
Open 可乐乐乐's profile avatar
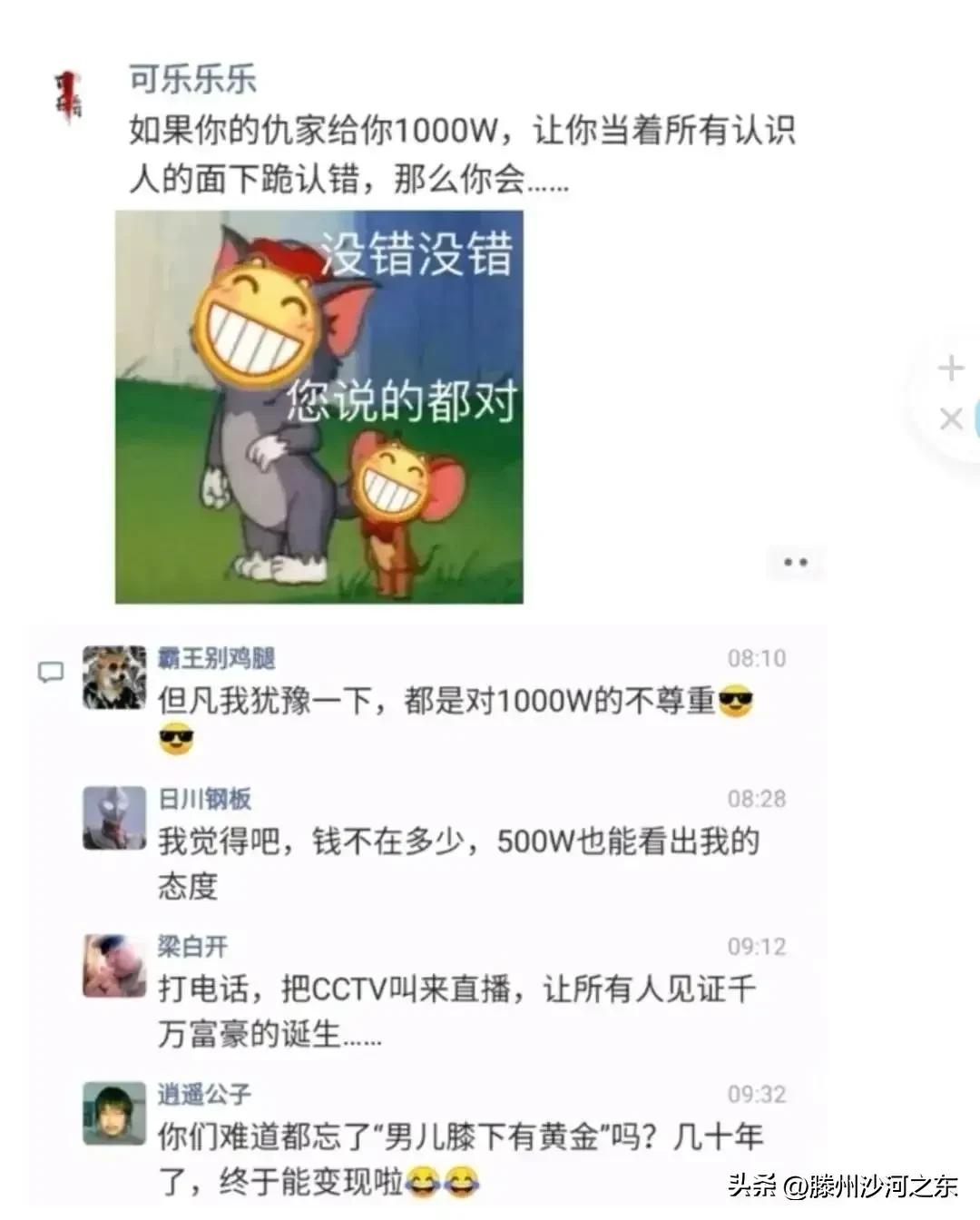coord(66,94)
